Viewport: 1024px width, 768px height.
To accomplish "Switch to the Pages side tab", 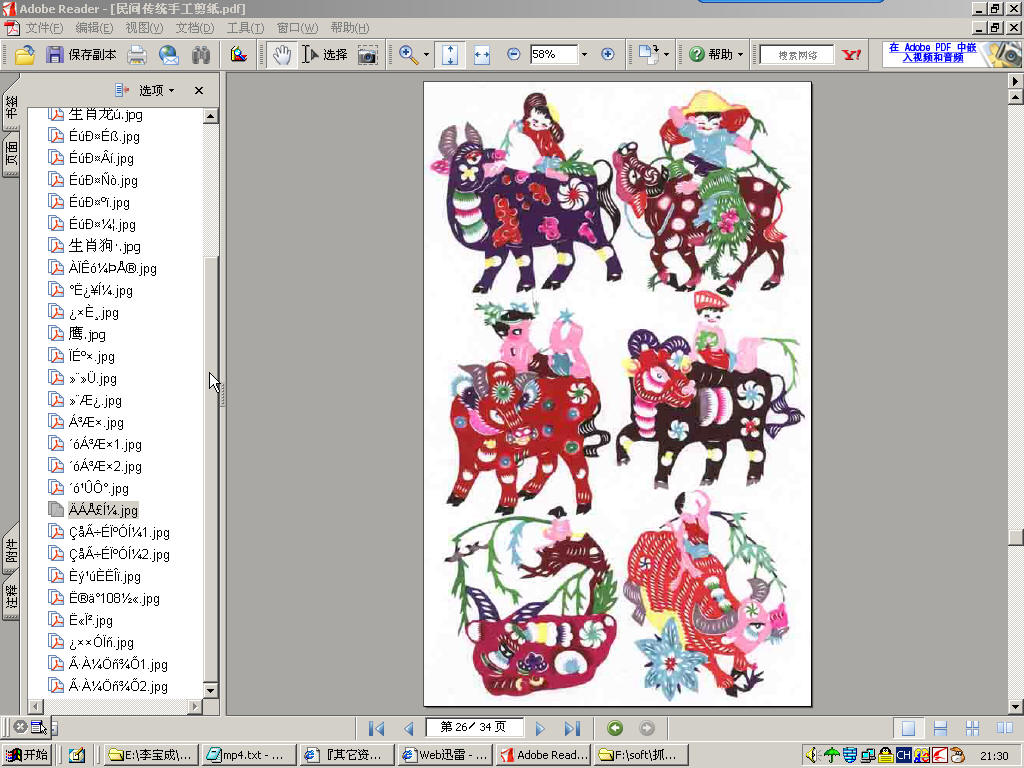I will 11,154.
